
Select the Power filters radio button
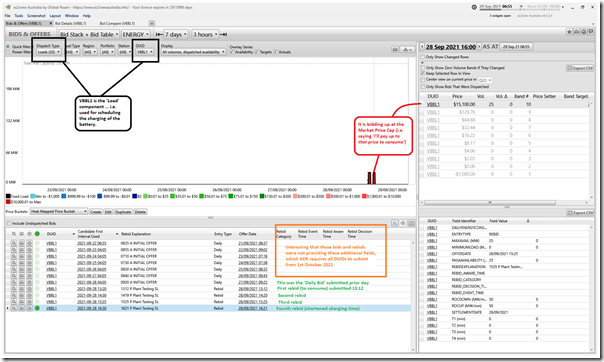(x=8, y=52)
